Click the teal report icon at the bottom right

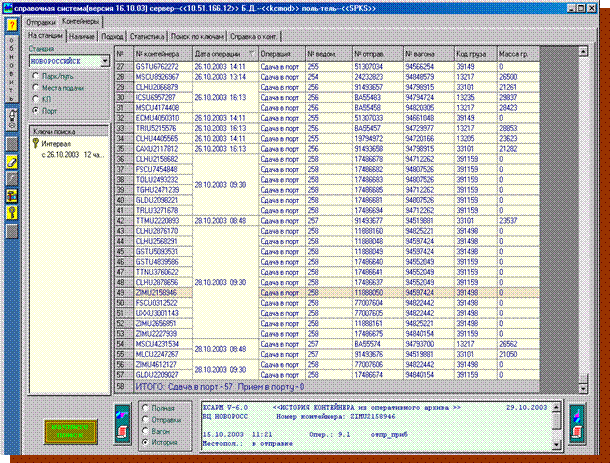(x=577, y=424)
